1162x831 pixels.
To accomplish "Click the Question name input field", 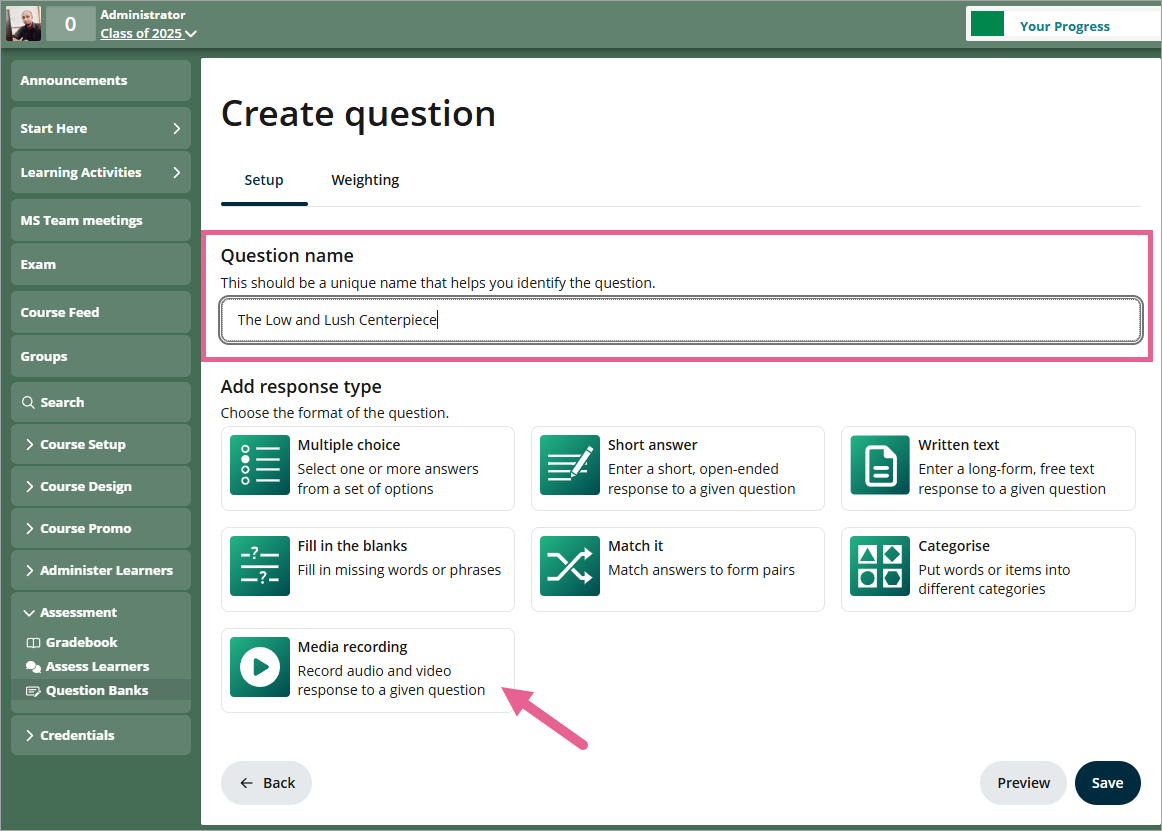I will click(681, 320).
